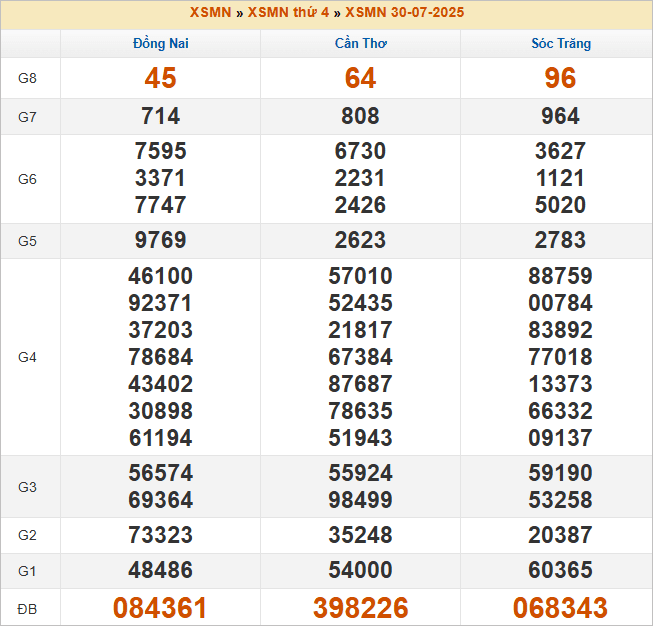Click G3 number 98499
The width and height of the screenshot is (653, 626).
tap(361, 500)
